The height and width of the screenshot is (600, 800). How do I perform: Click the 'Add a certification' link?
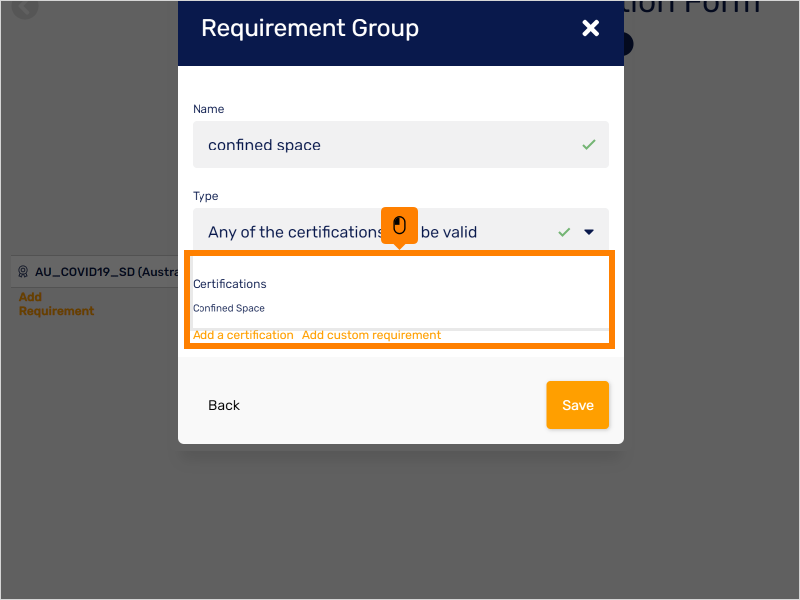click(243, 335)
